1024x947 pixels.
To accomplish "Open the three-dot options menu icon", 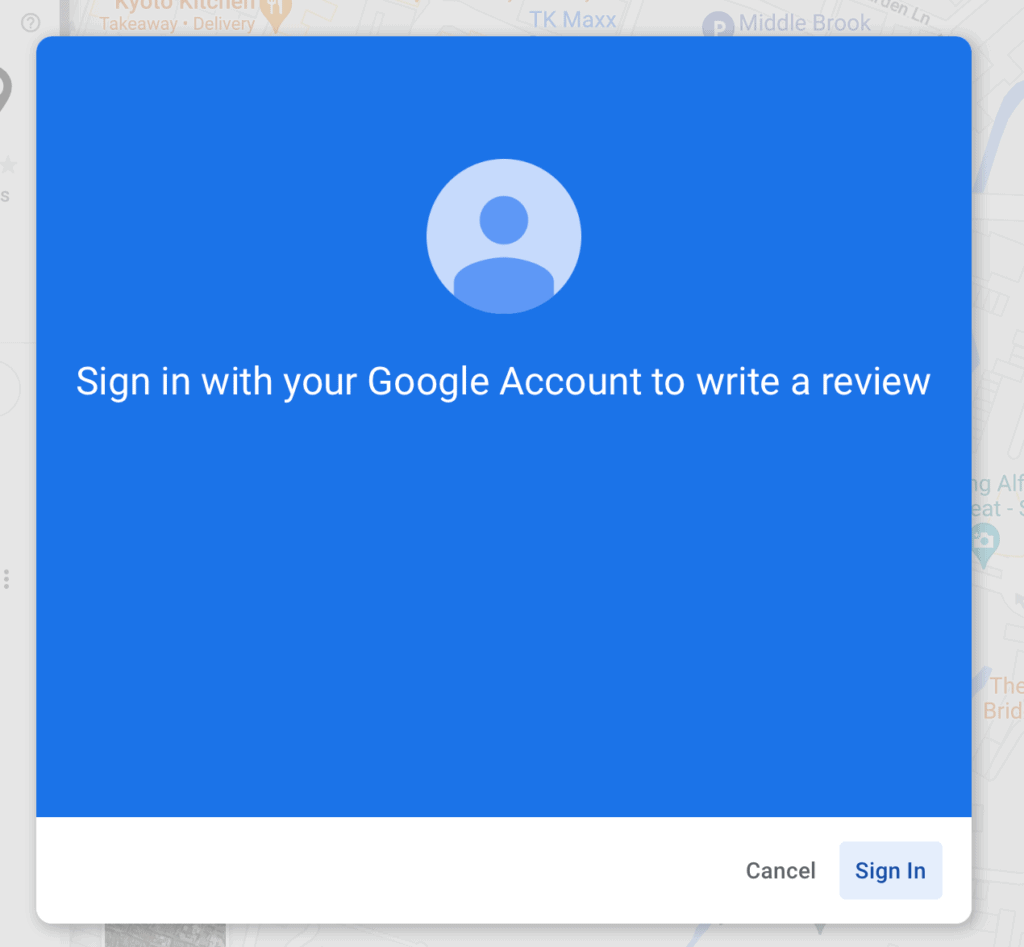I will click(7, 579).
